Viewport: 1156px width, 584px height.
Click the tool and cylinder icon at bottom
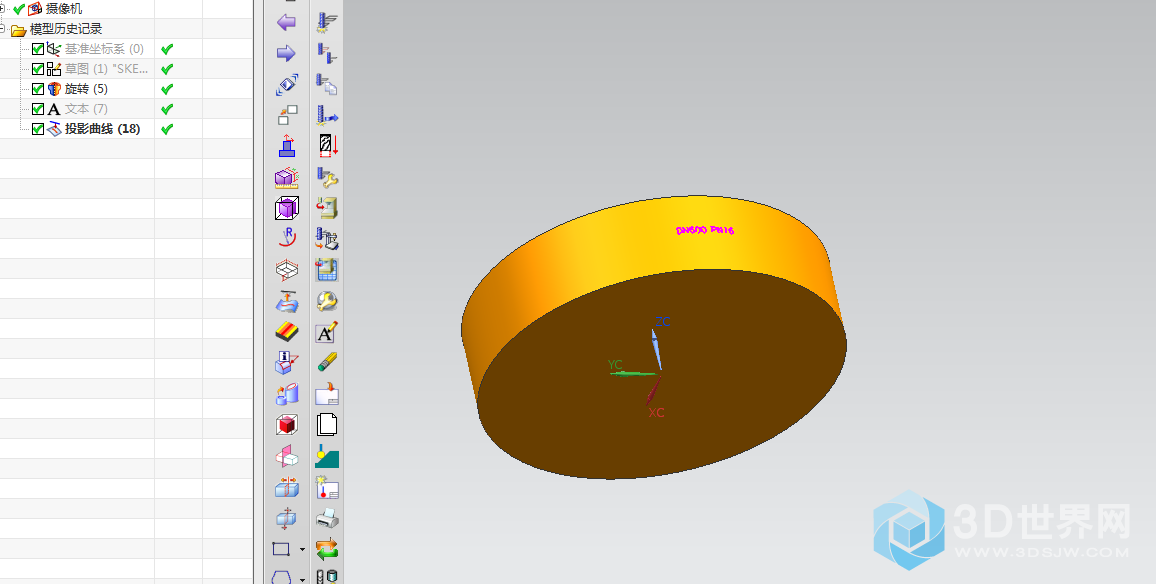point(327,577)
